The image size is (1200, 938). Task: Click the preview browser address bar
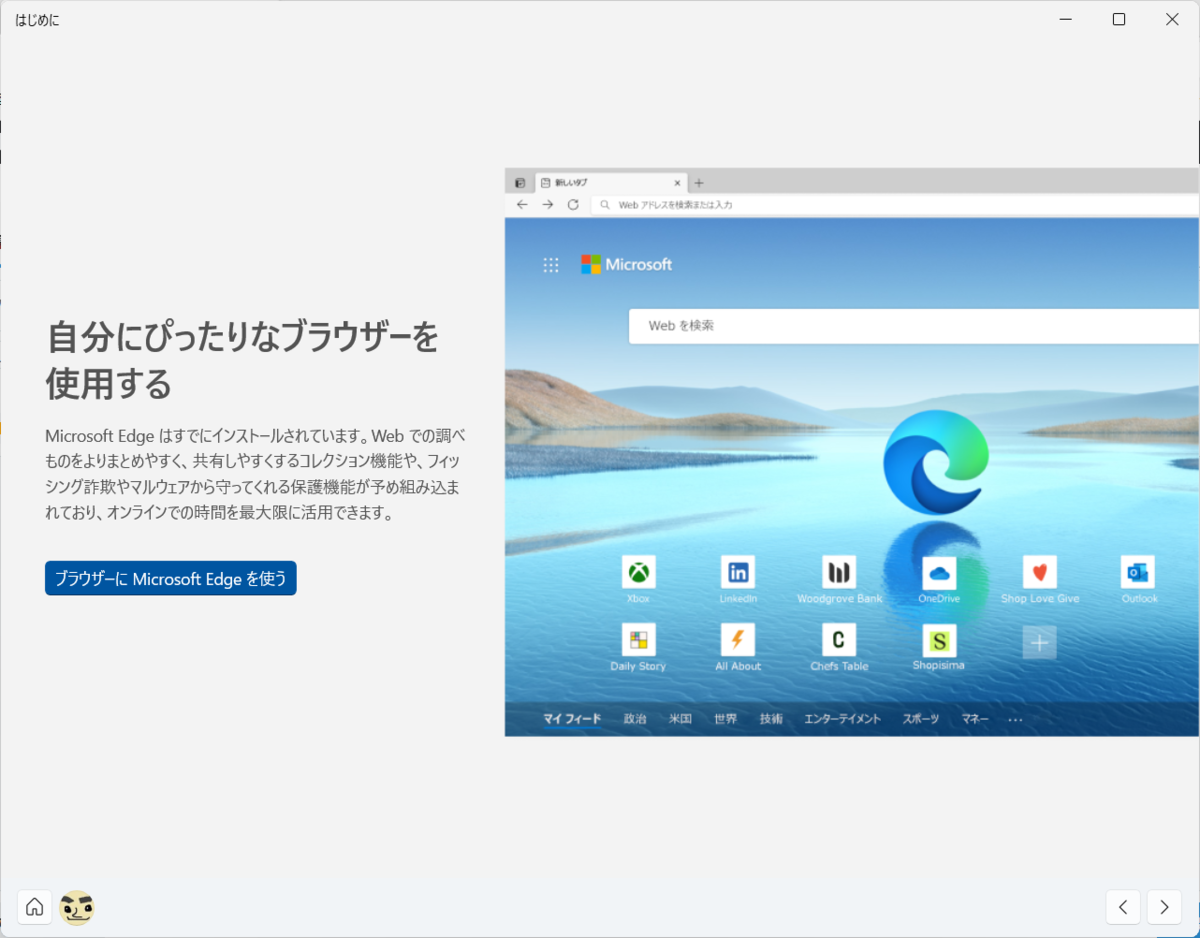(x=895, y=204)
